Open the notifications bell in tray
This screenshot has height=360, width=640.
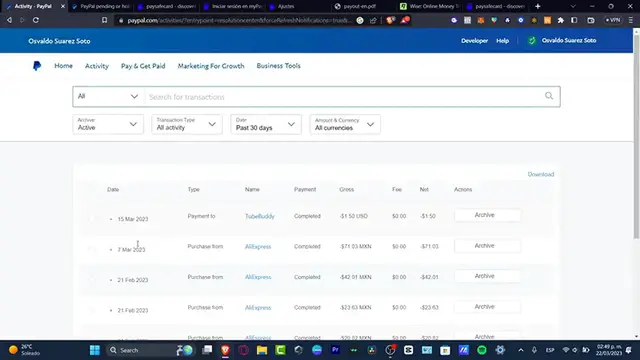click(629, 350)
